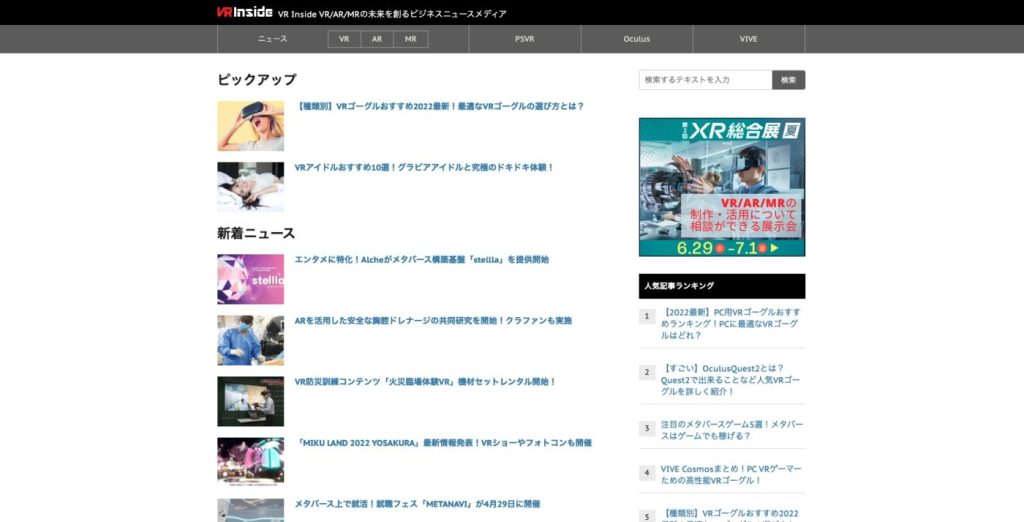
Task: Open ARを活用した安全な胸腔ドレナージ article link
Action: (x=433, y=321)
